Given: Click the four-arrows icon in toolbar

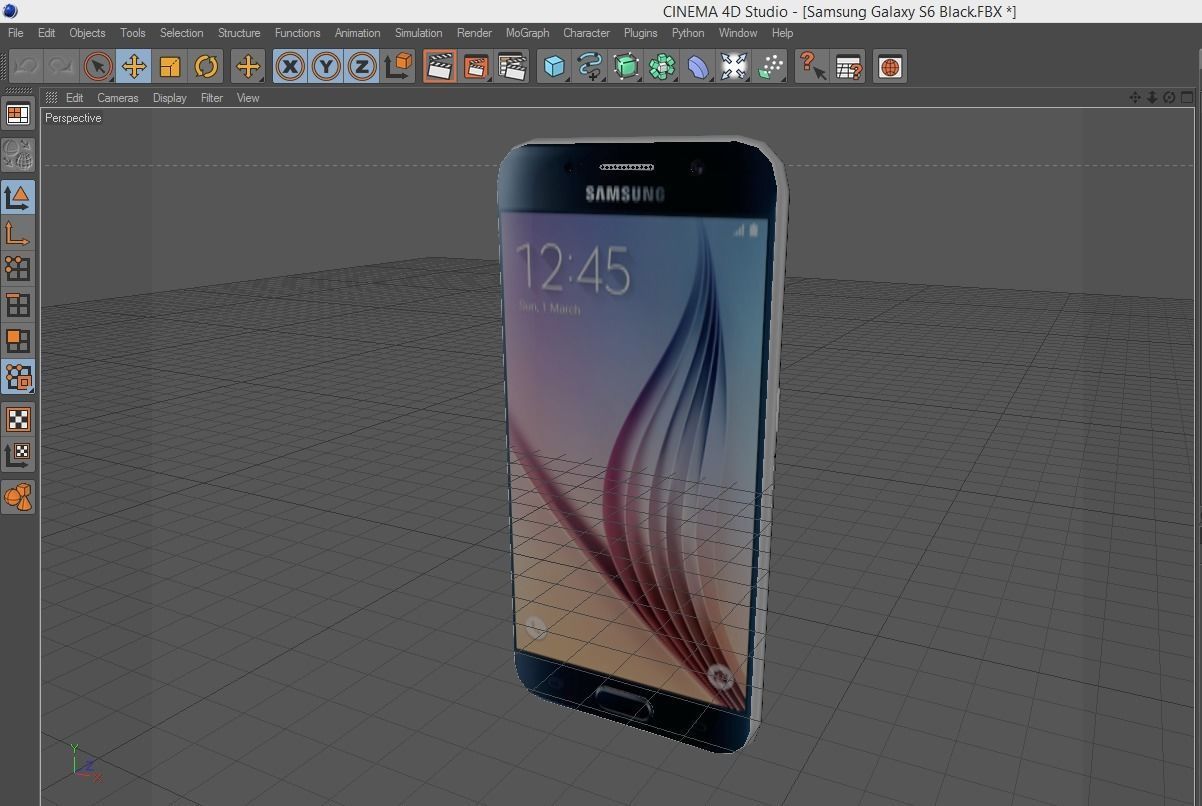Looking at the screenshot, I should (x=734, y=67).
